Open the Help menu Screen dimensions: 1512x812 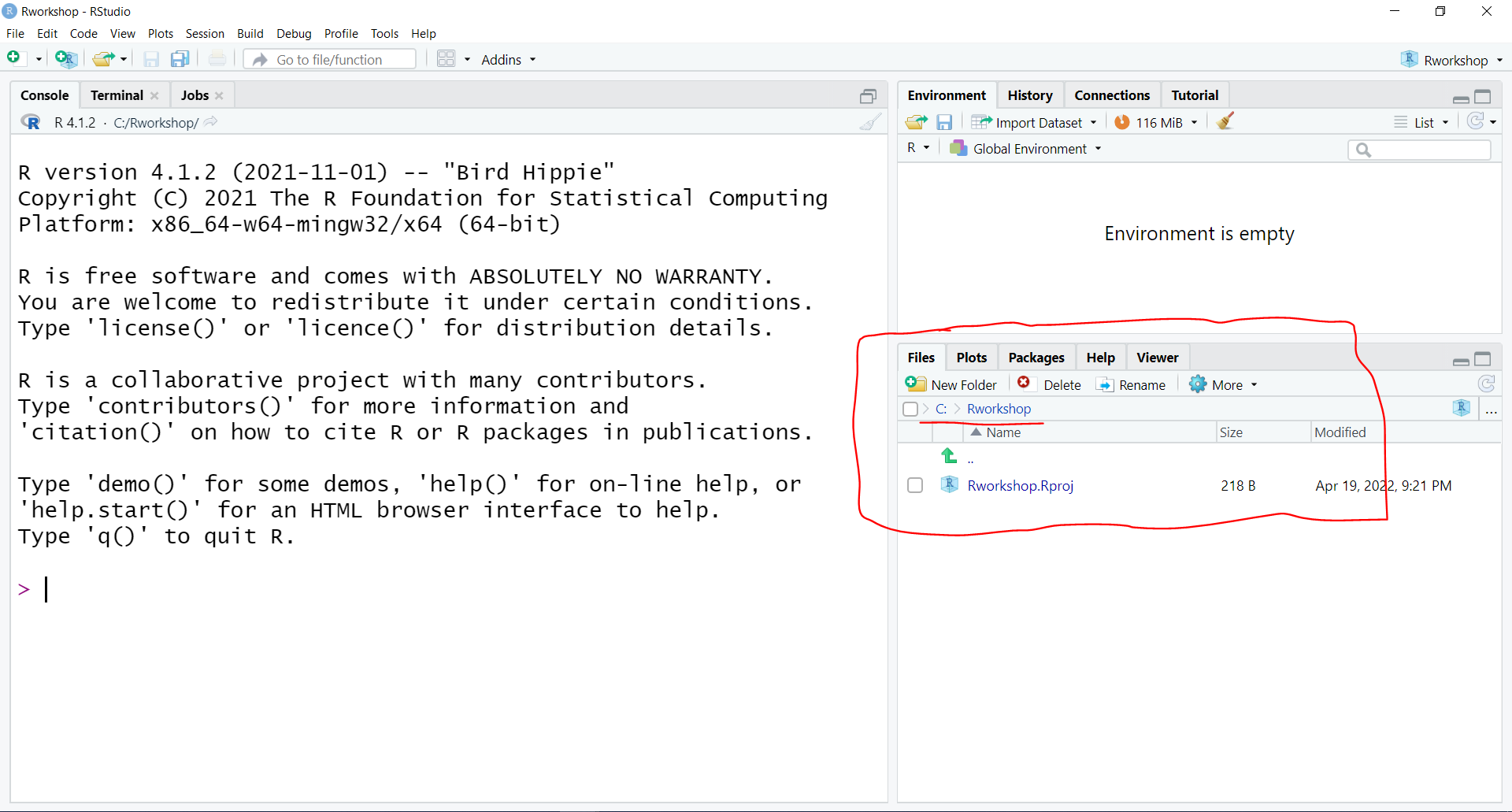(x=423, y=33)
